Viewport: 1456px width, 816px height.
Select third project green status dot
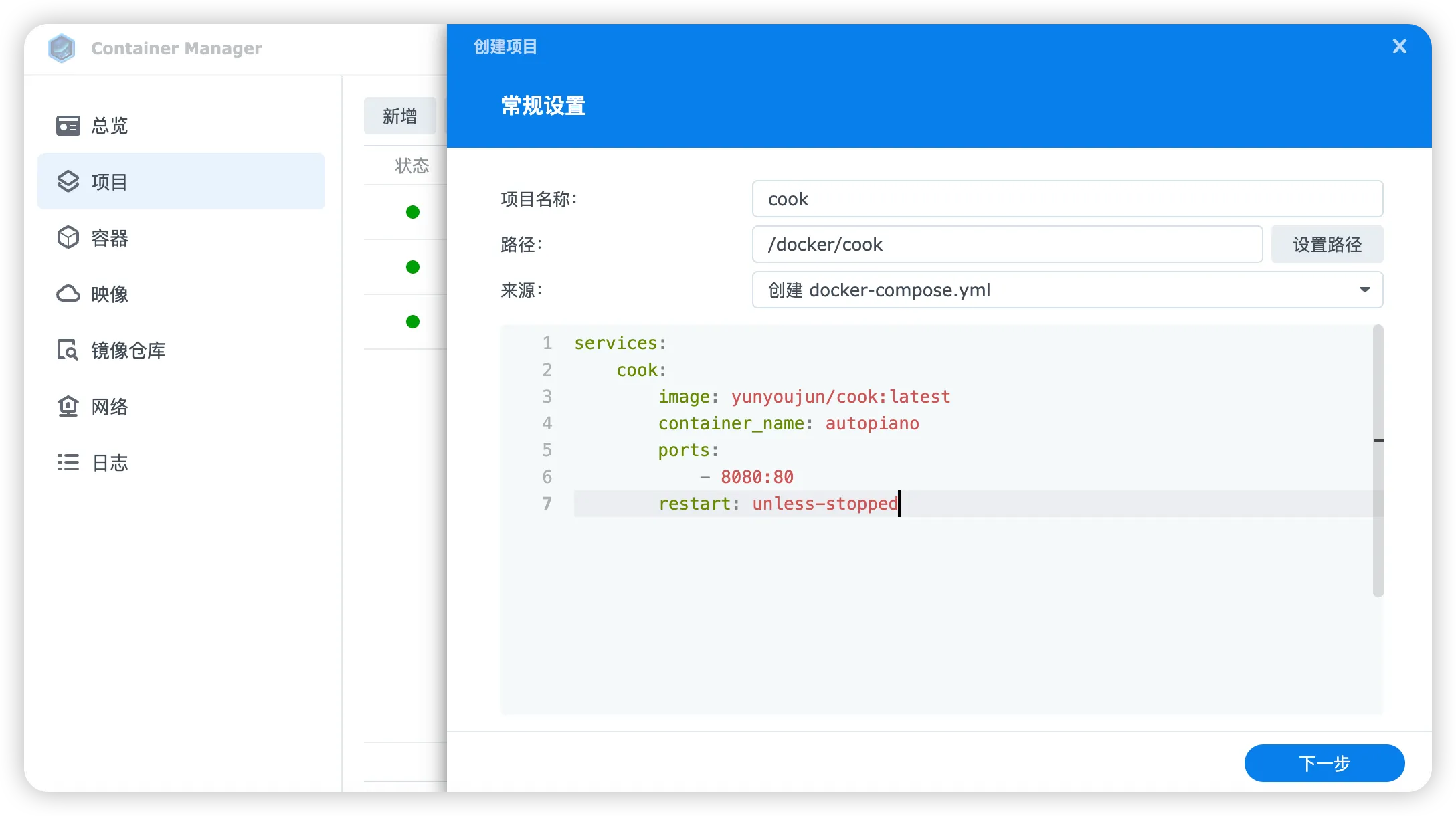coord(413,322)
